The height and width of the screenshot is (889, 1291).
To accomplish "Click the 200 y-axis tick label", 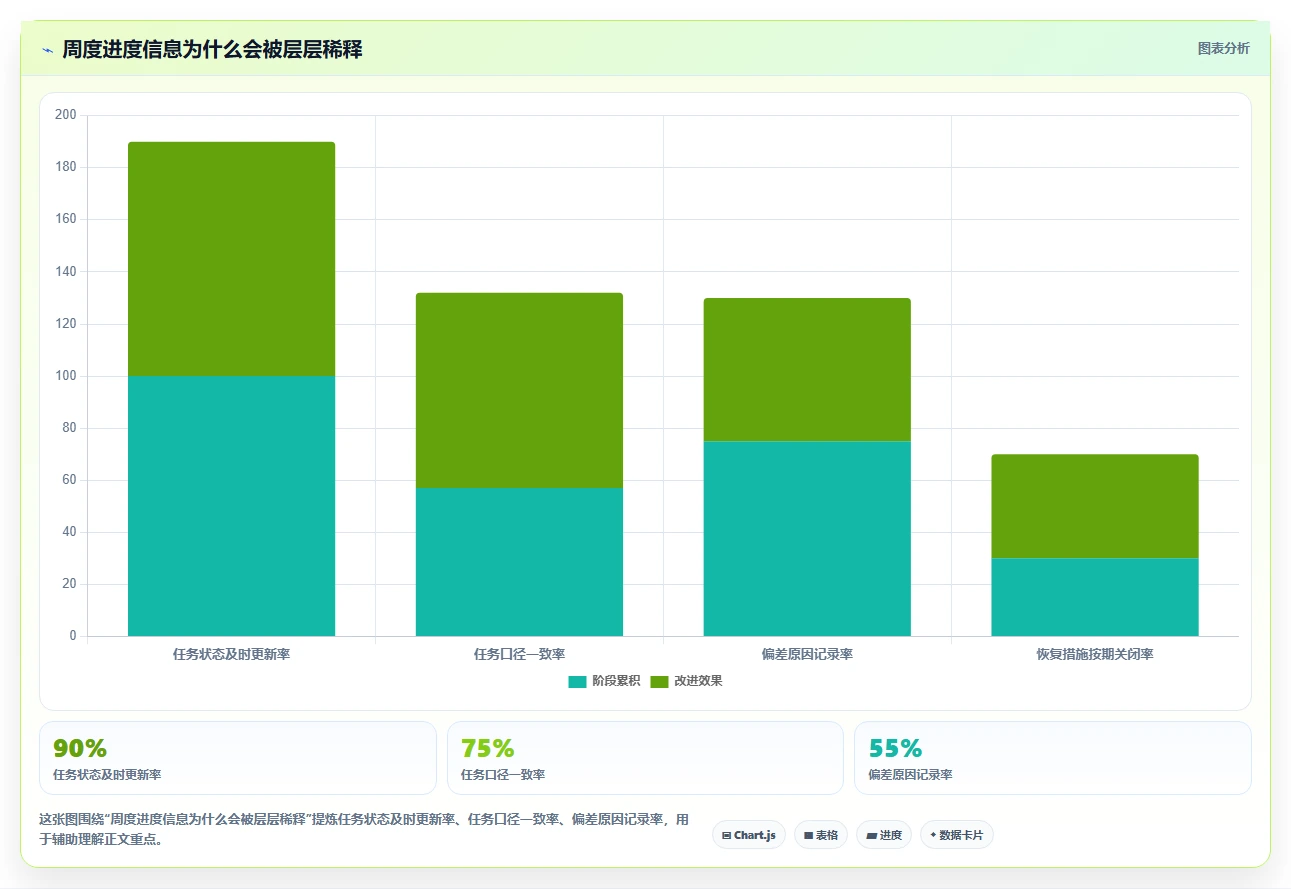I will coord(66,115).
